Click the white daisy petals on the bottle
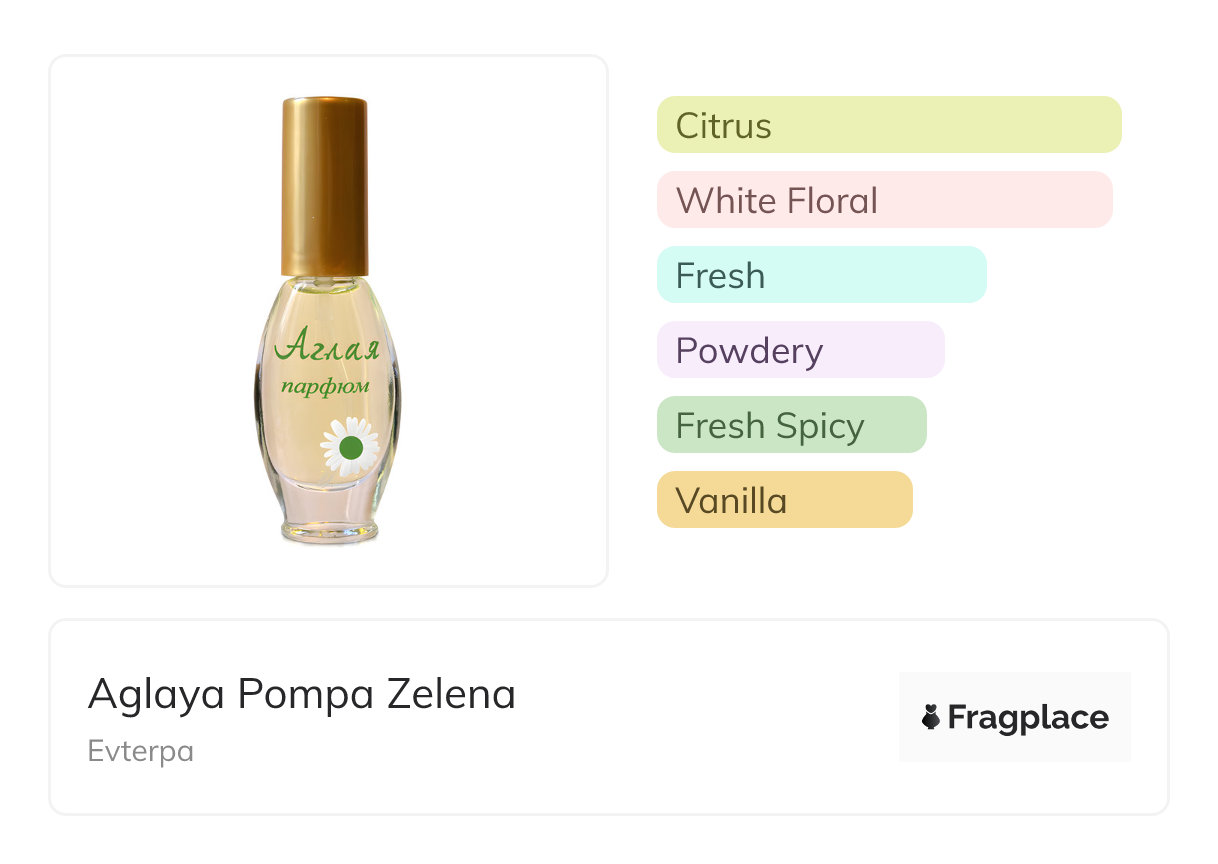Screen dimensions: 1218x864 (x=333, y=430)
